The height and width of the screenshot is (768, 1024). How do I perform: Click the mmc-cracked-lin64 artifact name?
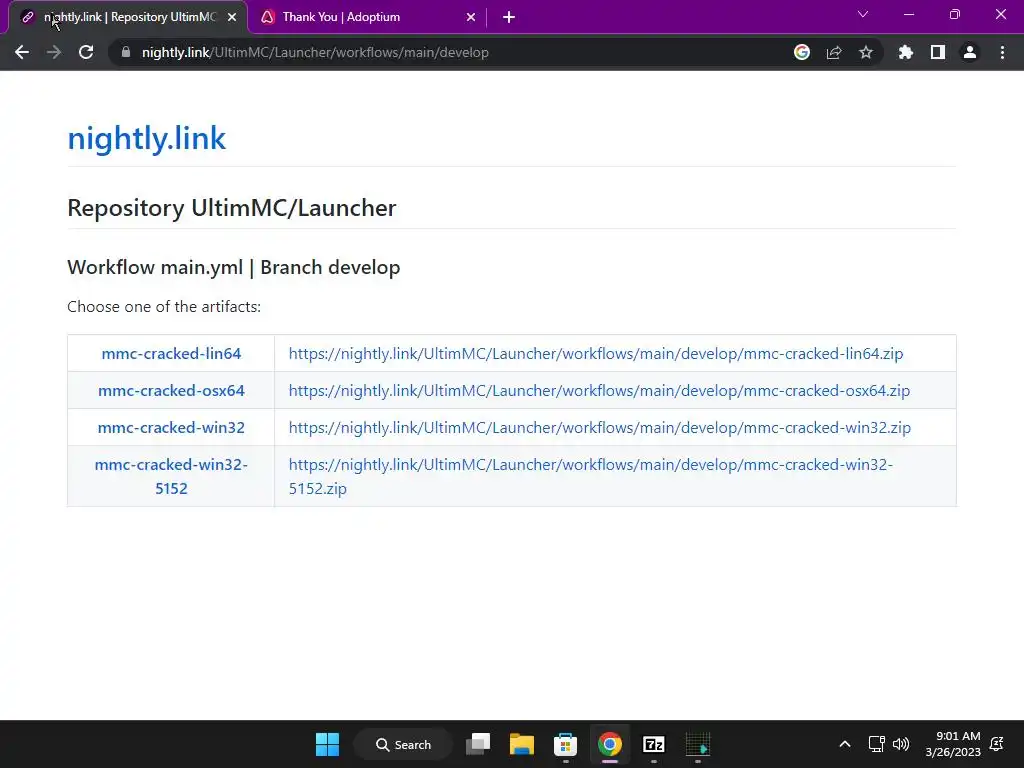tap(171, 353)
